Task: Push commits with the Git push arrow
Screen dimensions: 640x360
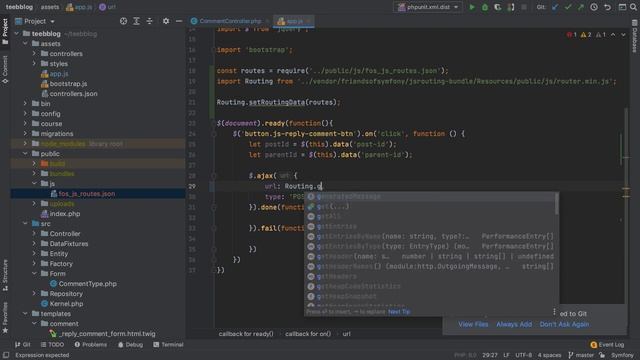Action: pos(580,7)
